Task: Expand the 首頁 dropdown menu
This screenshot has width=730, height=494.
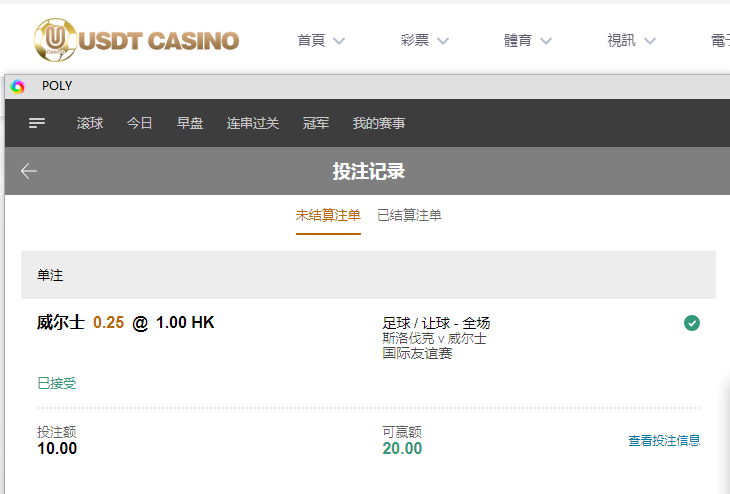Action: click(321, 41)
